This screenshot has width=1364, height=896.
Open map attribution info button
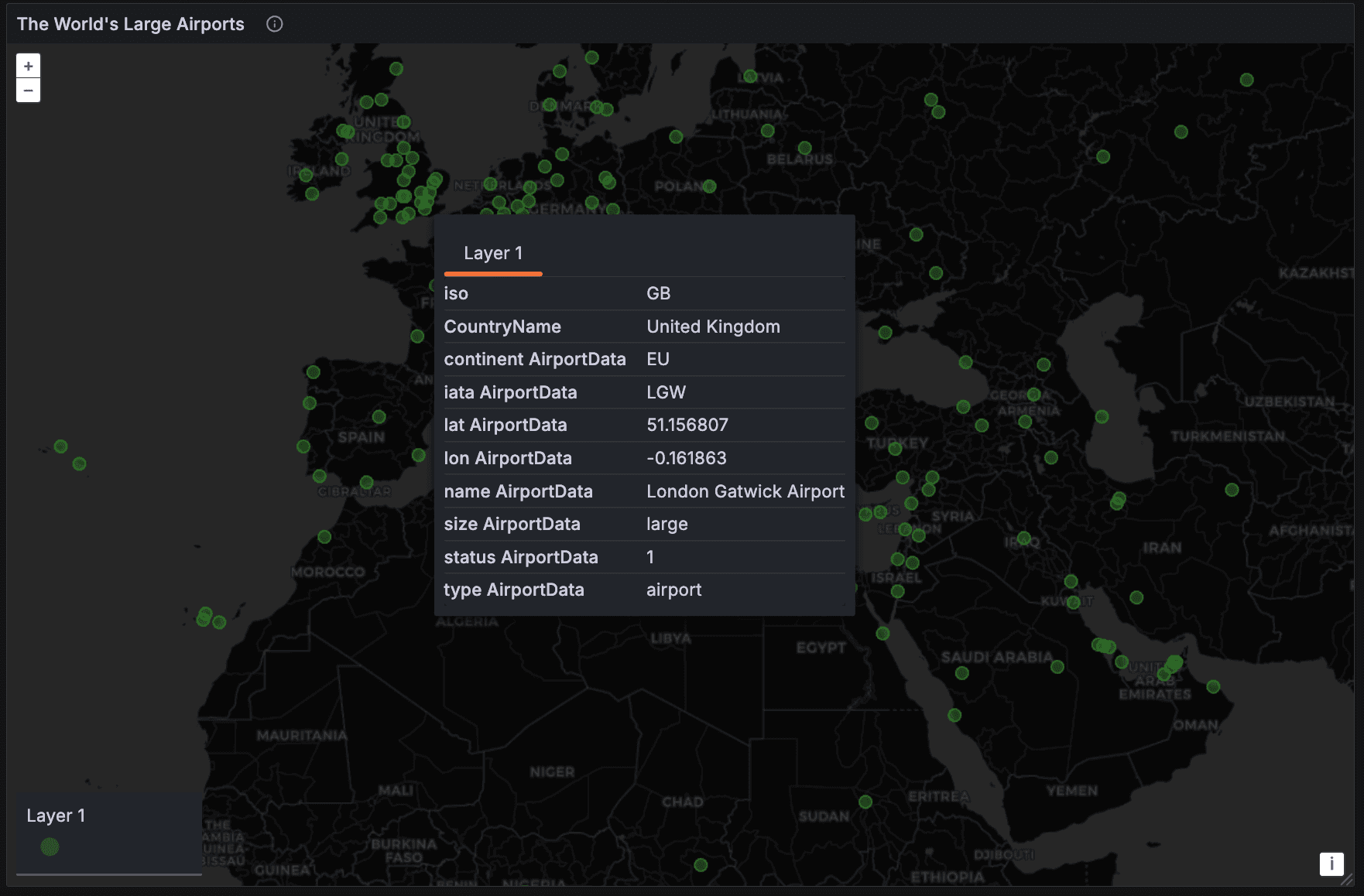(1331, 864)
